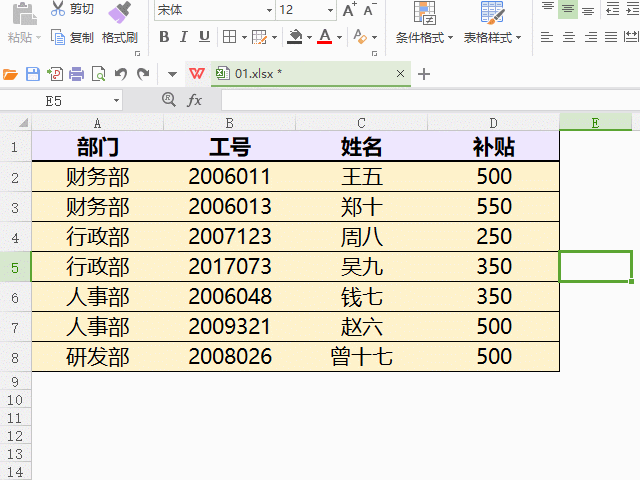Viewport: 640px width, 480px height.
Task: Expand borders dropdown arrow
Action: click(244, 38)
